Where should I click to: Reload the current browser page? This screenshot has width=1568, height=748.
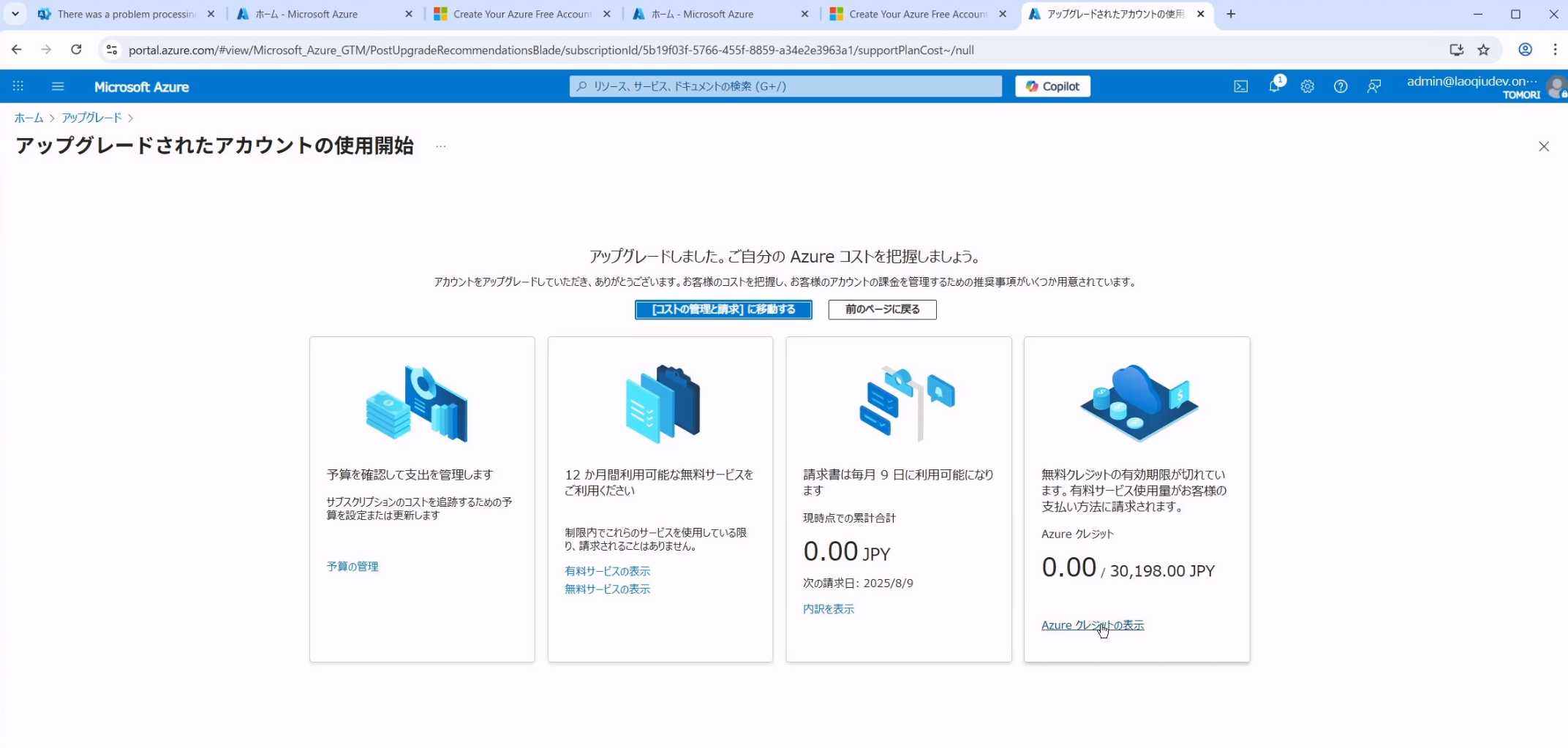click(76, 50)
